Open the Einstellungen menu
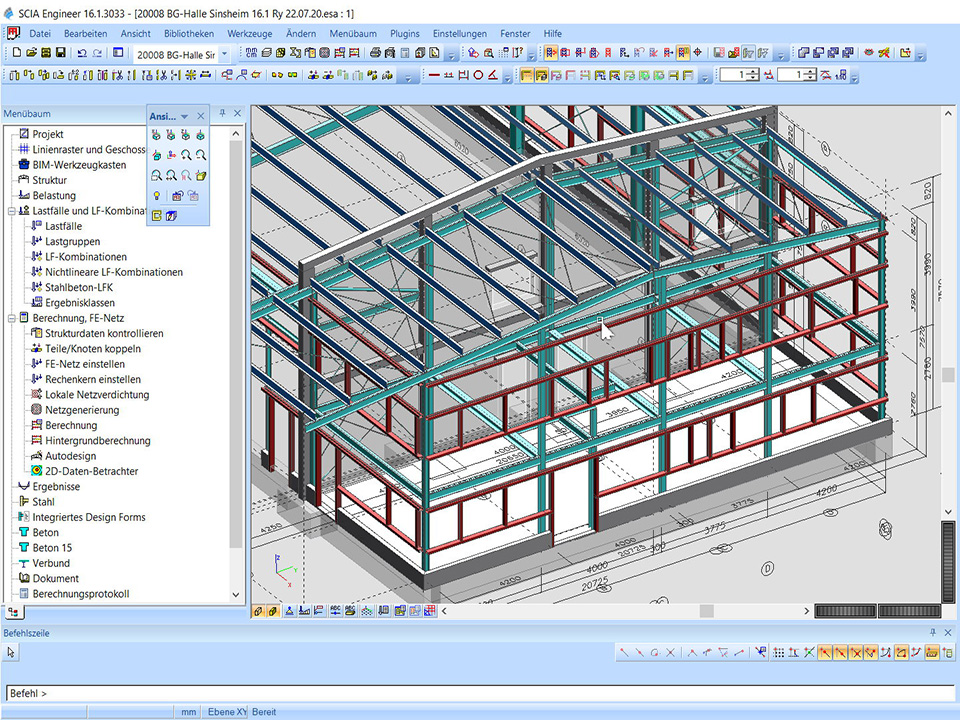This screenshot has height=720, width=960. [459, 33]
